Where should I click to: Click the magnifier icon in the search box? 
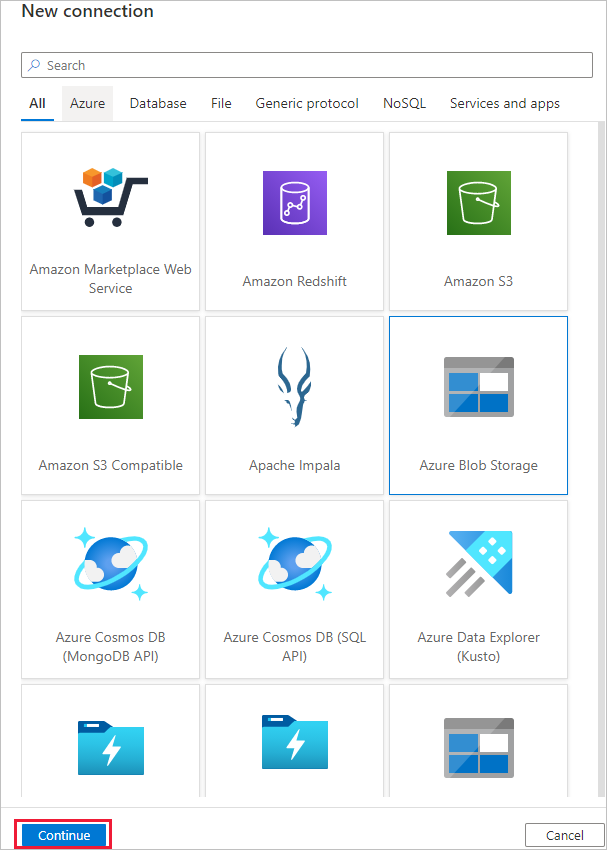click(x=34, y=65)
